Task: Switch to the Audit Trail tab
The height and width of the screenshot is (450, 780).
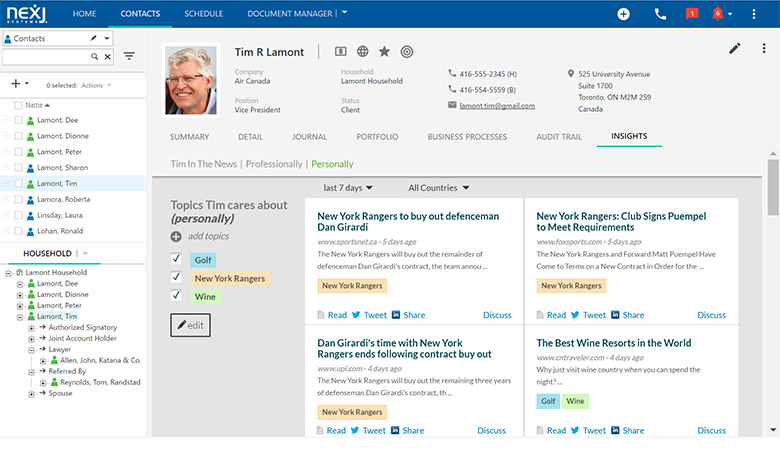Action: point(559,137)
